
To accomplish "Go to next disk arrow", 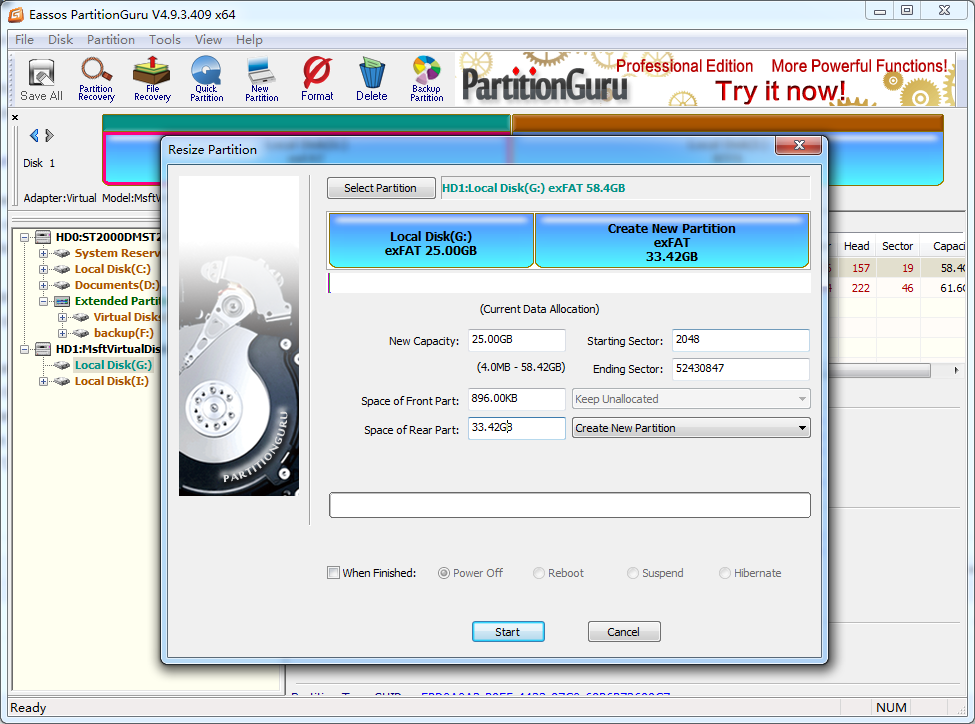I will pyautogui.click(x=50, y=135).
